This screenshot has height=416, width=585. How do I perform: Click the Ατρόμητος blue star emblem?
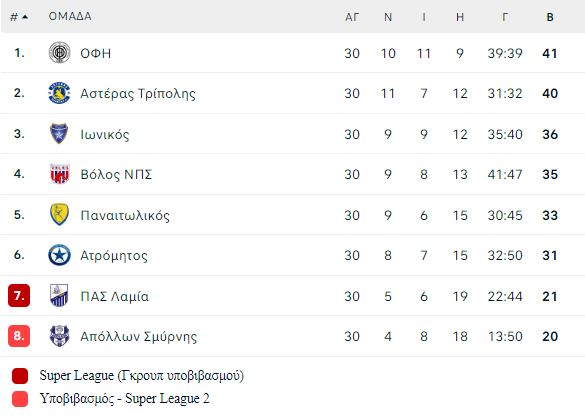59,255
